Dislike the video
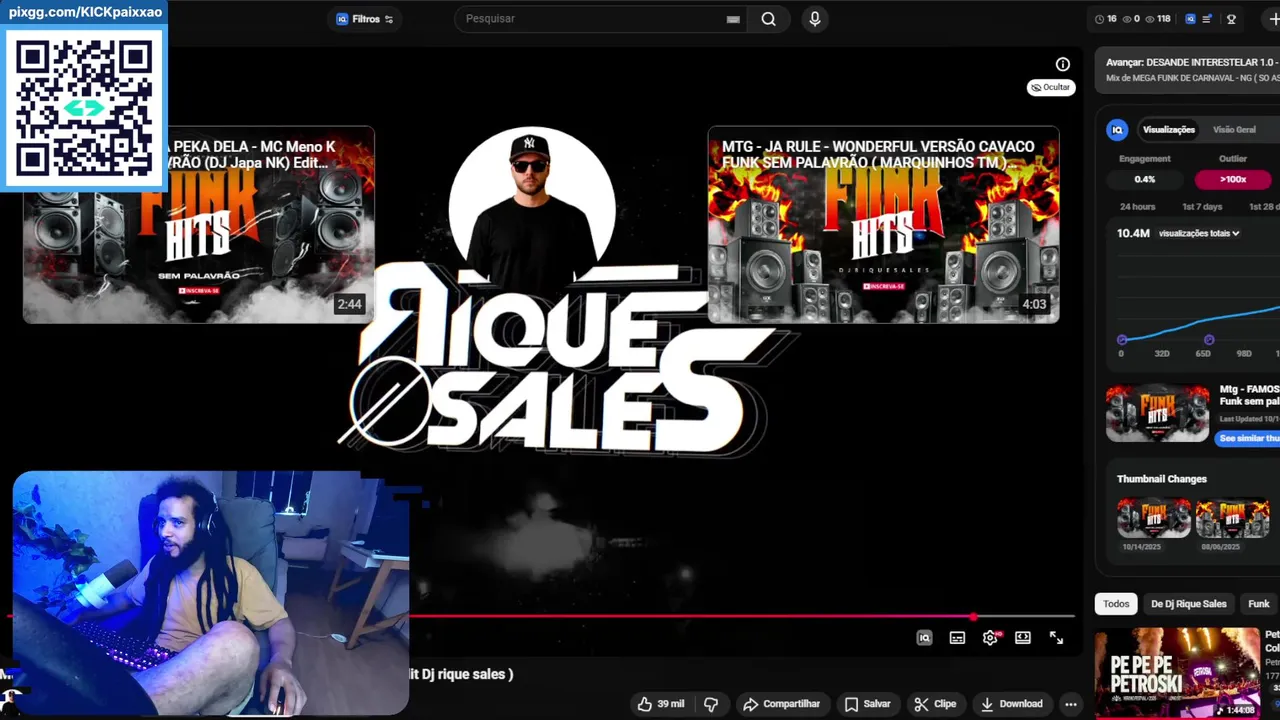This screenshot has height=720, width=1280. [711, 704]
